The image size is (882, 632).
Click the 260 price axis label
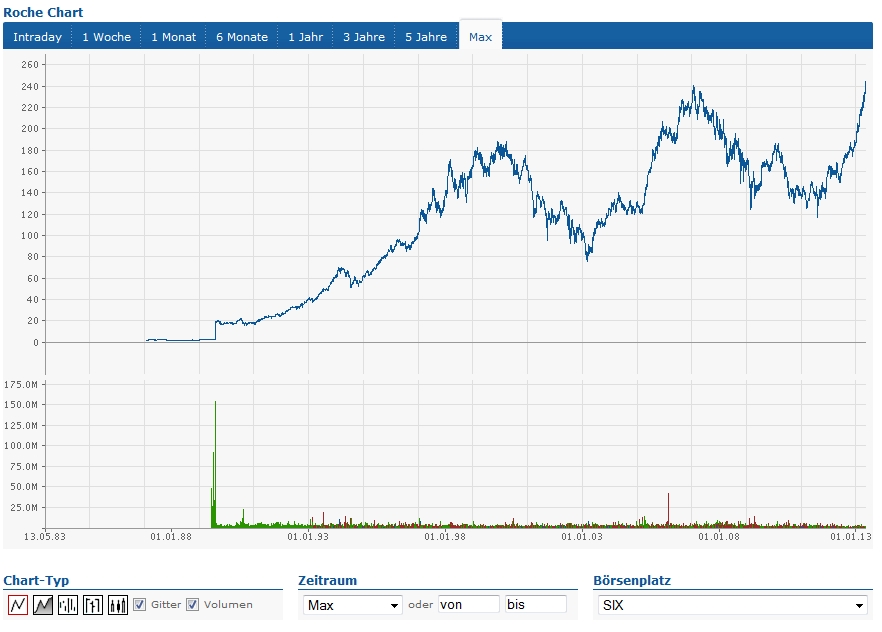(x=30, y=65)
